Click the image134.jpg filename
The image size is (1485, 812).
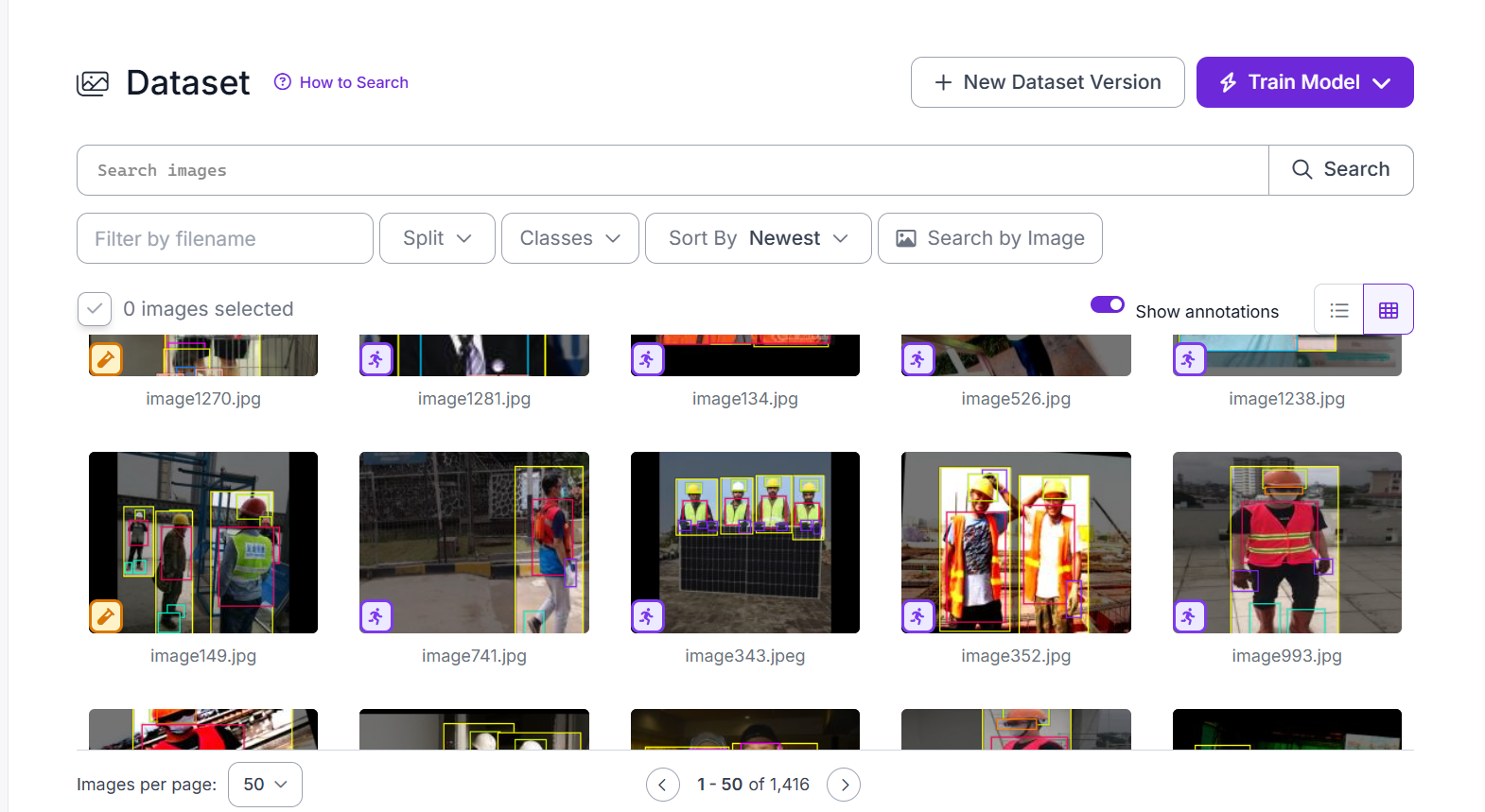(x=745, y=399)
